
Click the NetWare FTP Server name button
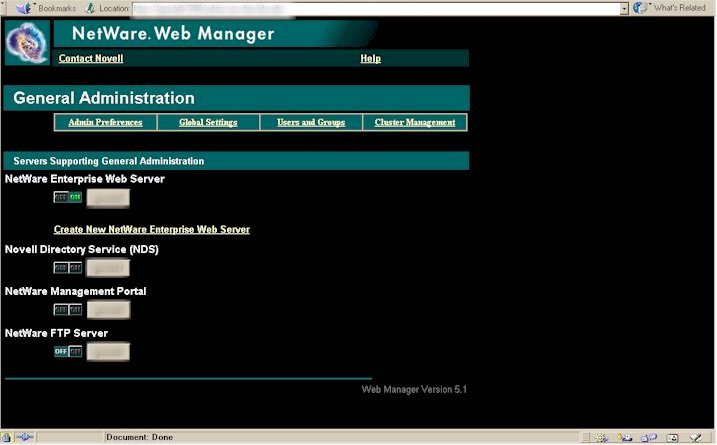click(108, 352)
